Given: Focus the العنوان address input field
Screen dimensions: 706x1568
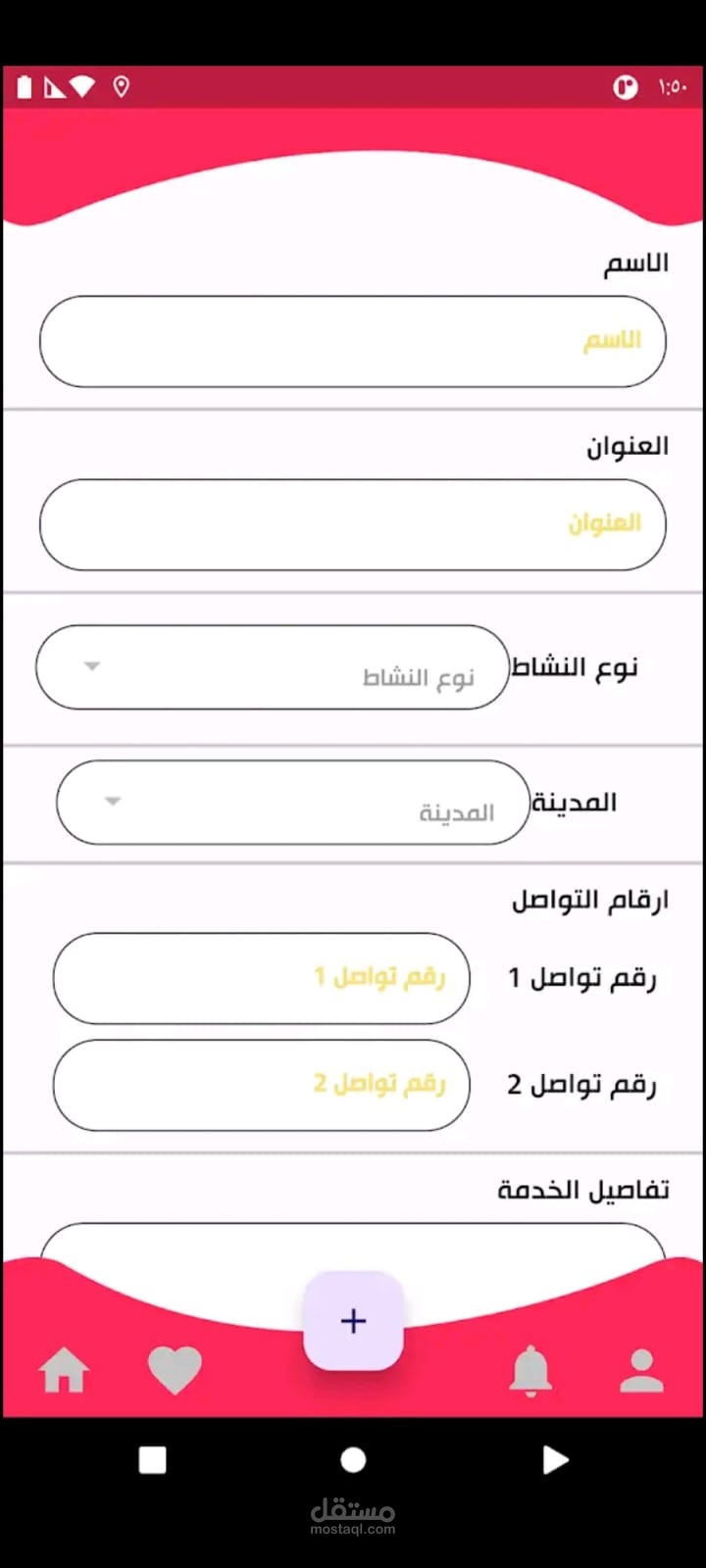Looking at the screenshot, I should coord(353,524).
